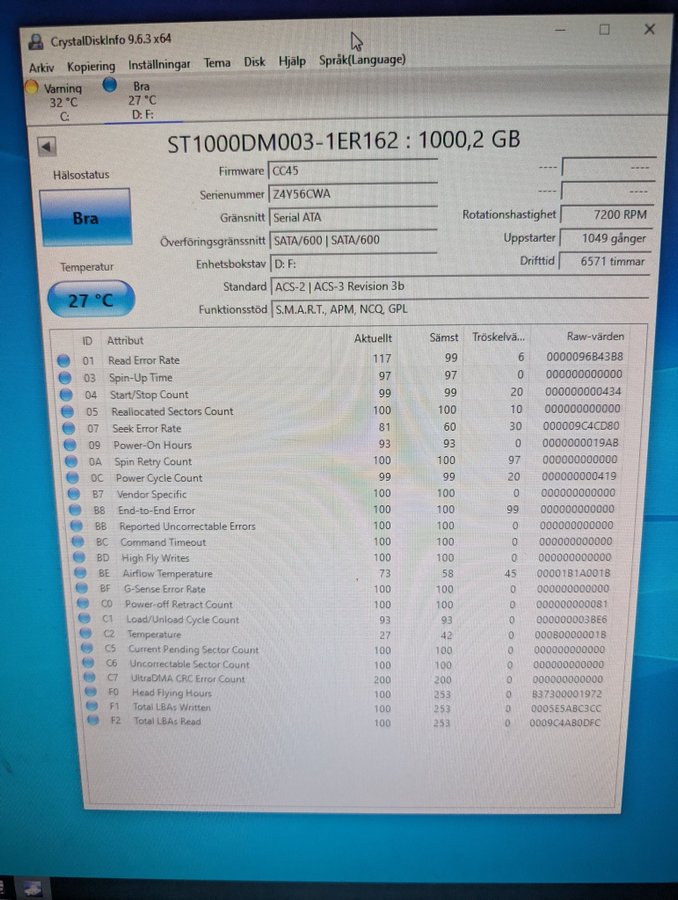This screenshot has width=678, height=900.
Task: Click the yellow Varning status indicator
Action: point(32,88)
